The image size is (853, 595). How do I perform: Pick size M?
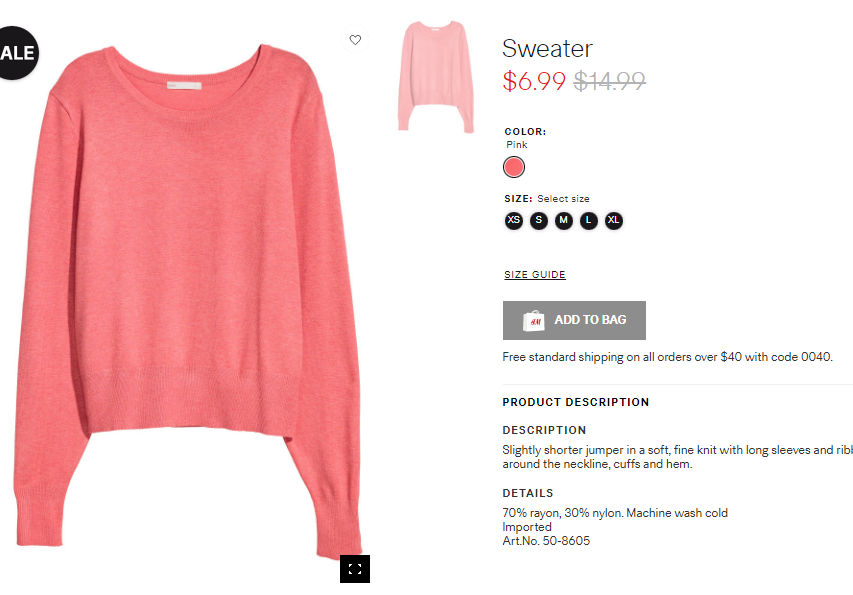coord(564,220)
